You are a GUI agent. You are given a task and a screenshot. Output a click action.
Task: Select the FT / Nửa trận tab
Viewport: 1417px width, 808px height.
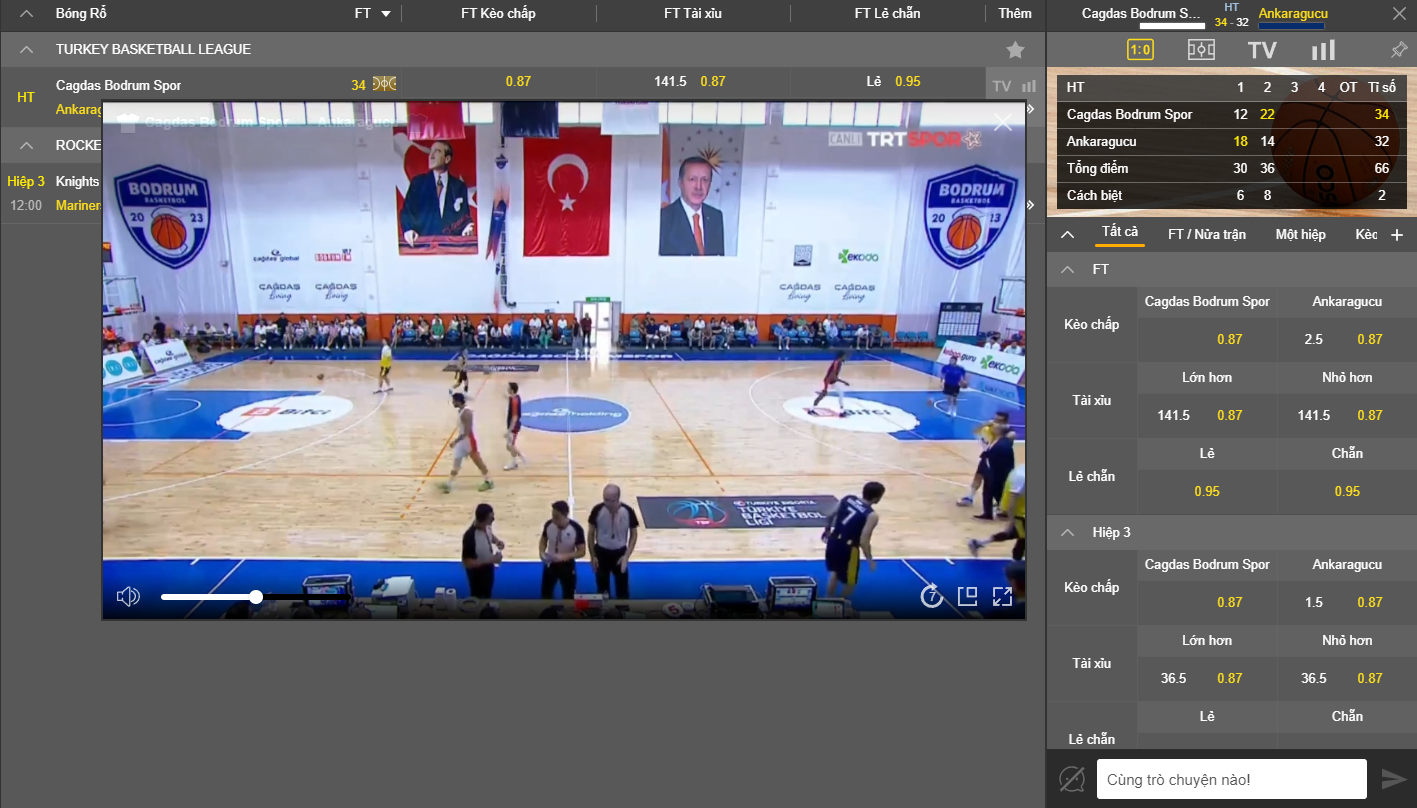point(1206,234)
